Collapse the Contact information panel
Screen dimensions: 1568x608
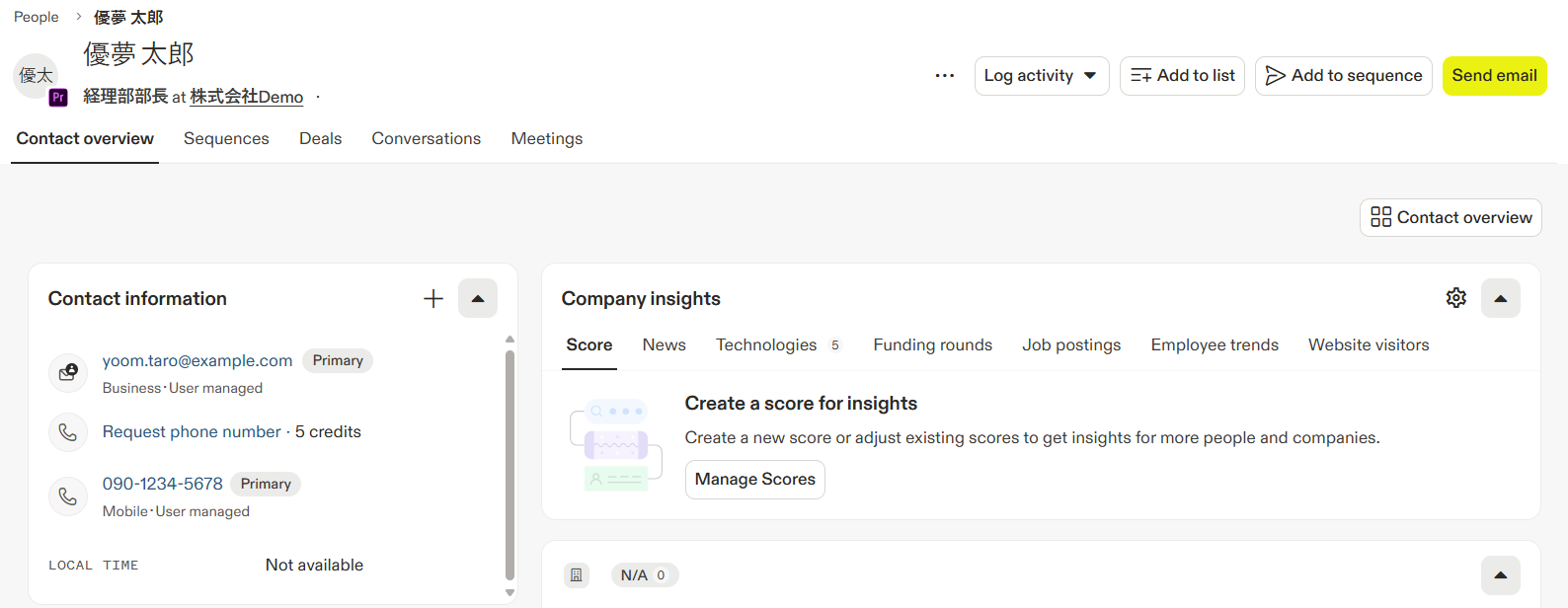pos(478,299)
